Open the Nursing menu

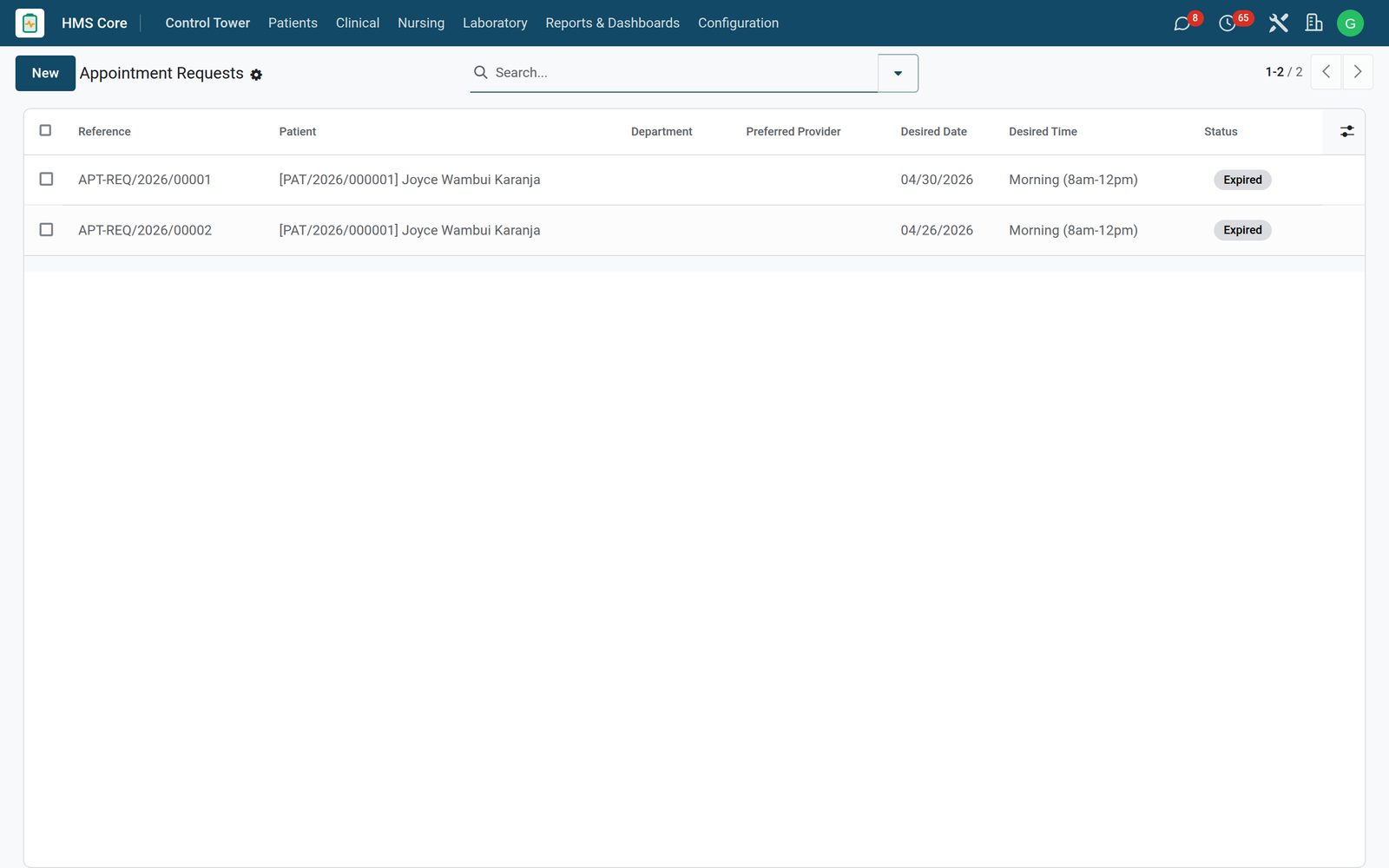click(421, 23)
